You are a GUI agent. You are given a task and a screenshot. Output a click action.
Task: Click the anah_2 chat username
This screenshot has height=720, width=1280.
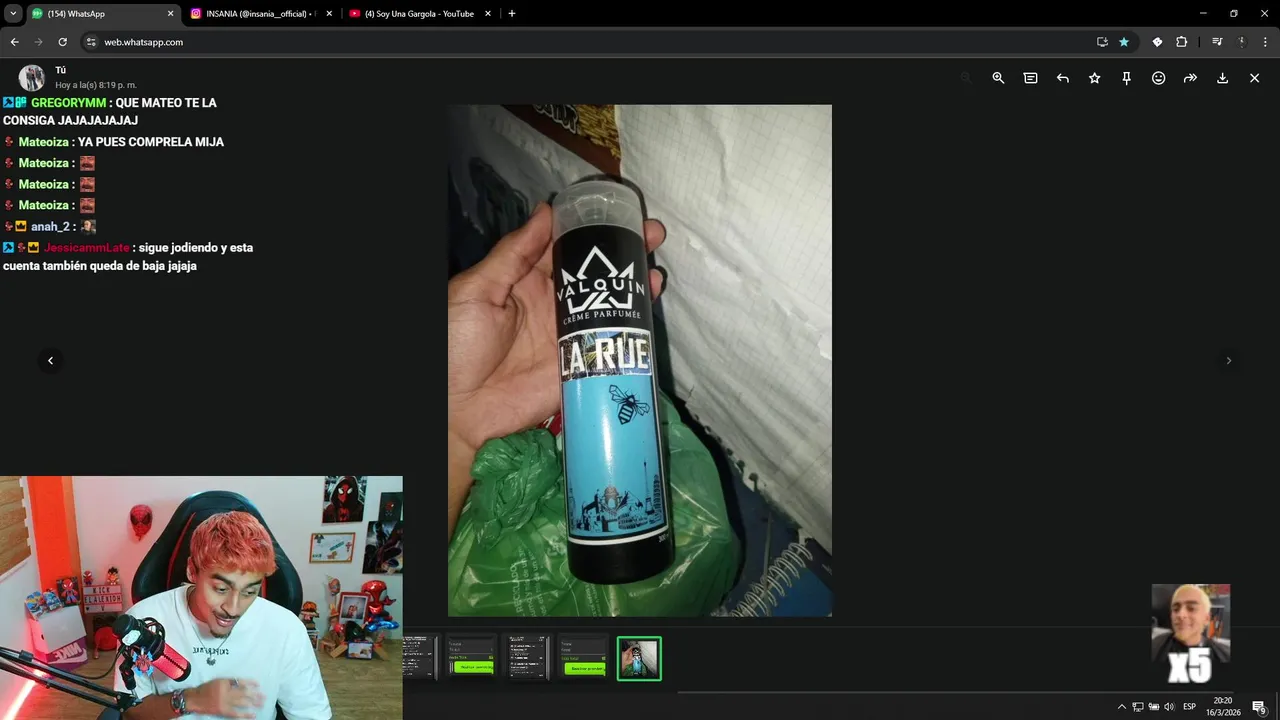(x=49, y=226)
